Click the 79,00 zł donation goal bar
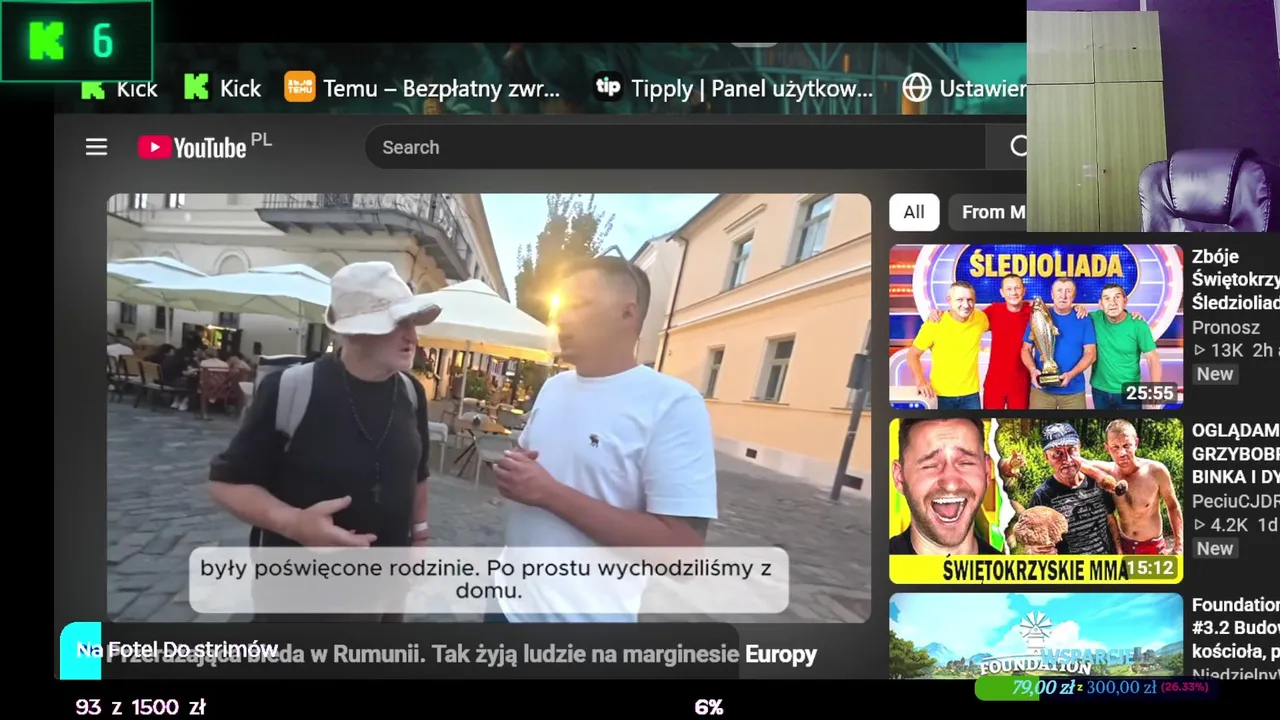This screenshot has width=1280, height=720. click(1093, 688)
